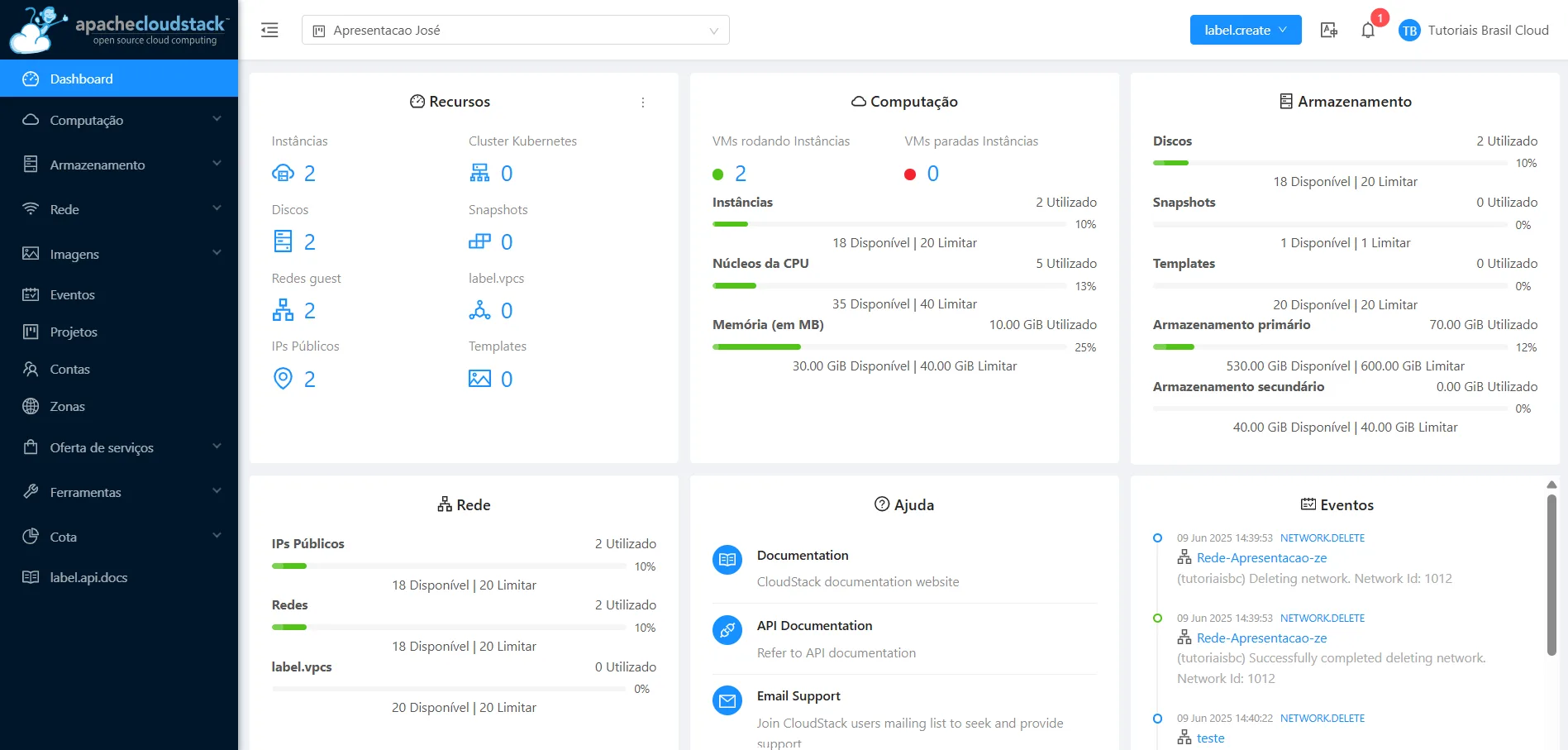1568x750 pixels.
Task: Click the VMs rodando Instâncias count 2
Action: point(741,174)
